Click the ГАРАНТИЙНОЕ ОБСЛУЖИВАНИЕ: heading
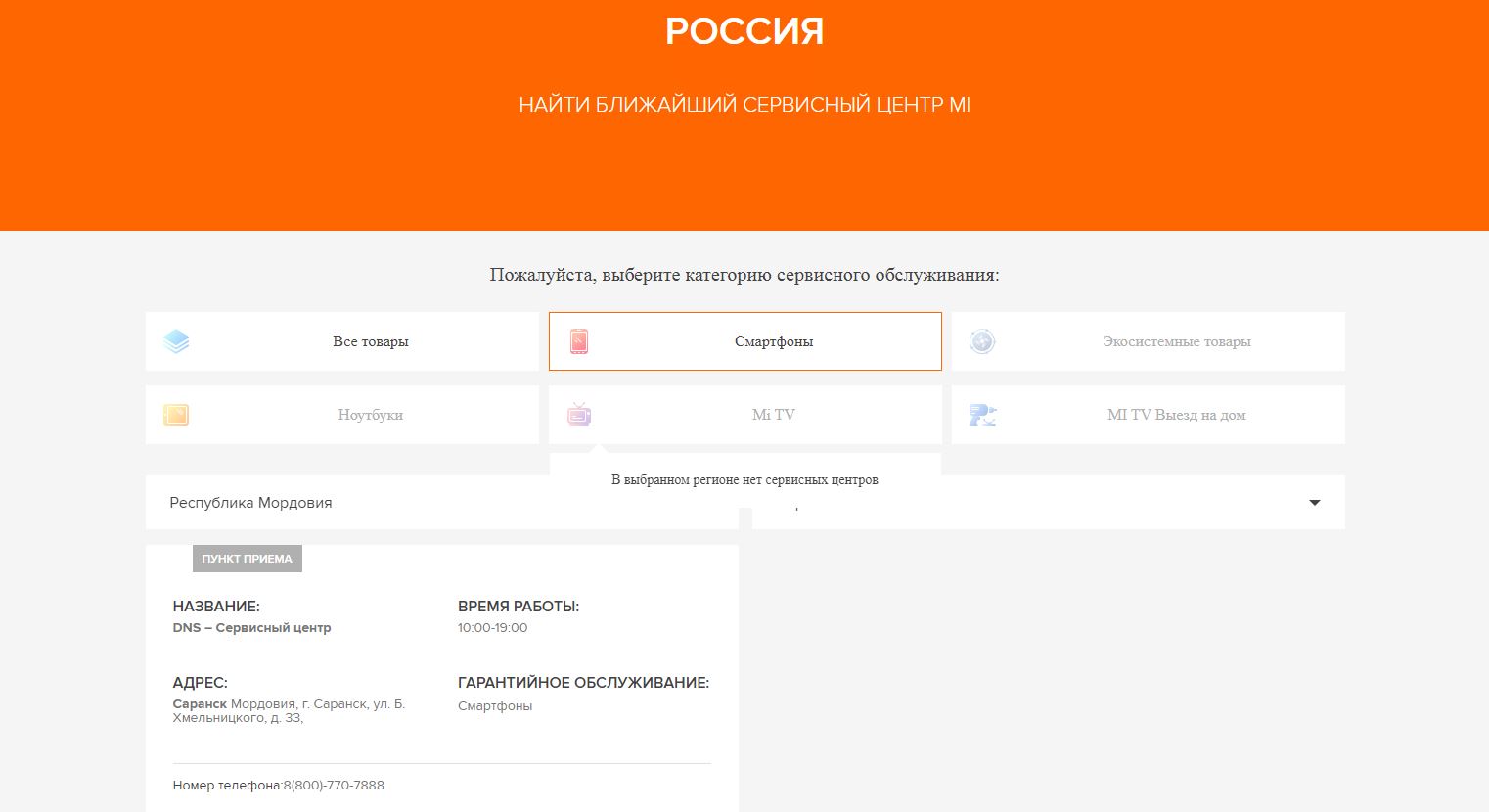1489x812 pixels. (584, 683)
